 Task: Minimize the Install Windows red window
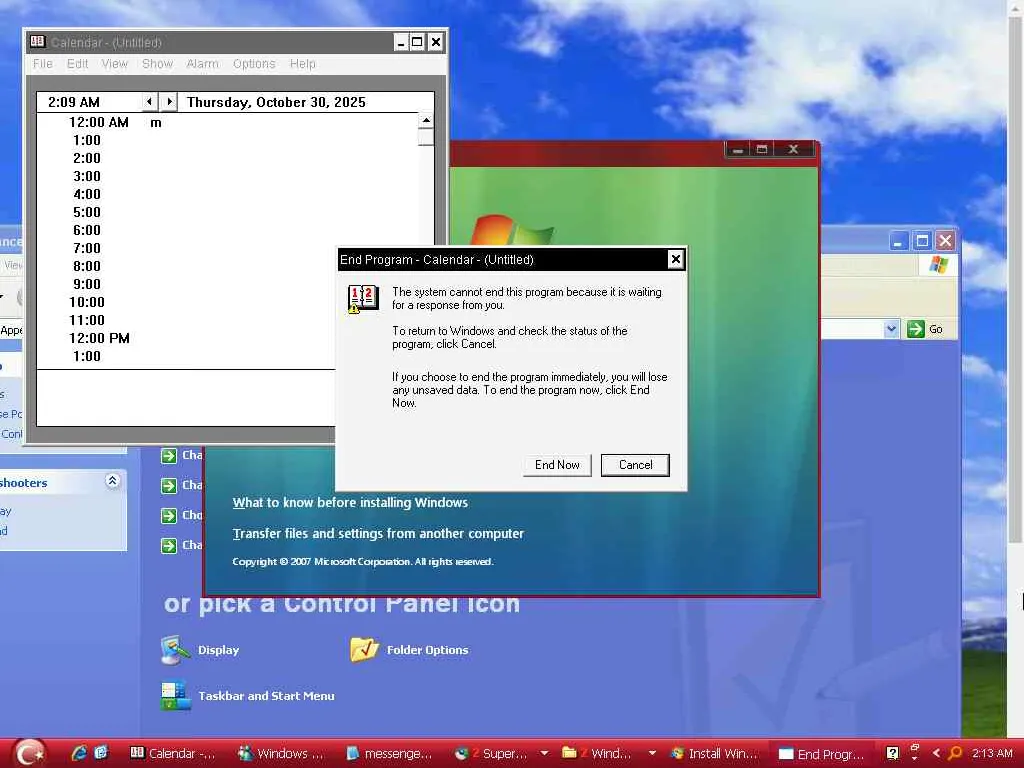click(x=738, y=150)
